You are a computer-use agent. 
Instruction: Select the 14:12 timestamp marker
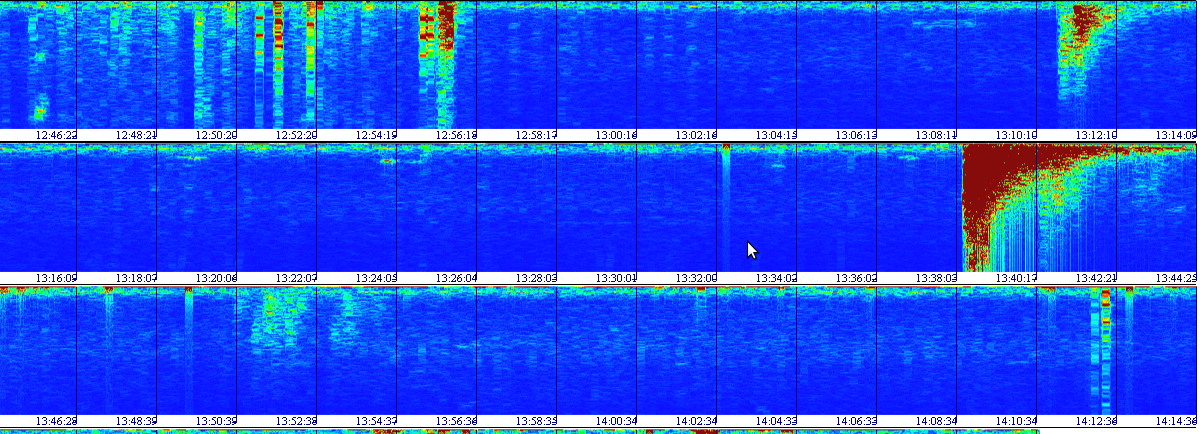pos(1096,421)
